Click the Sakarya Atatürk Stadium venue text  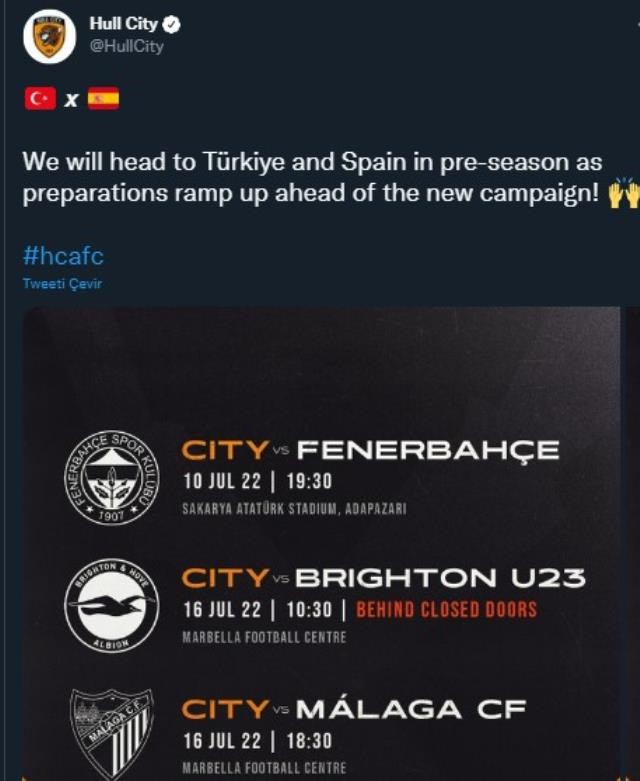coord(294,509)
